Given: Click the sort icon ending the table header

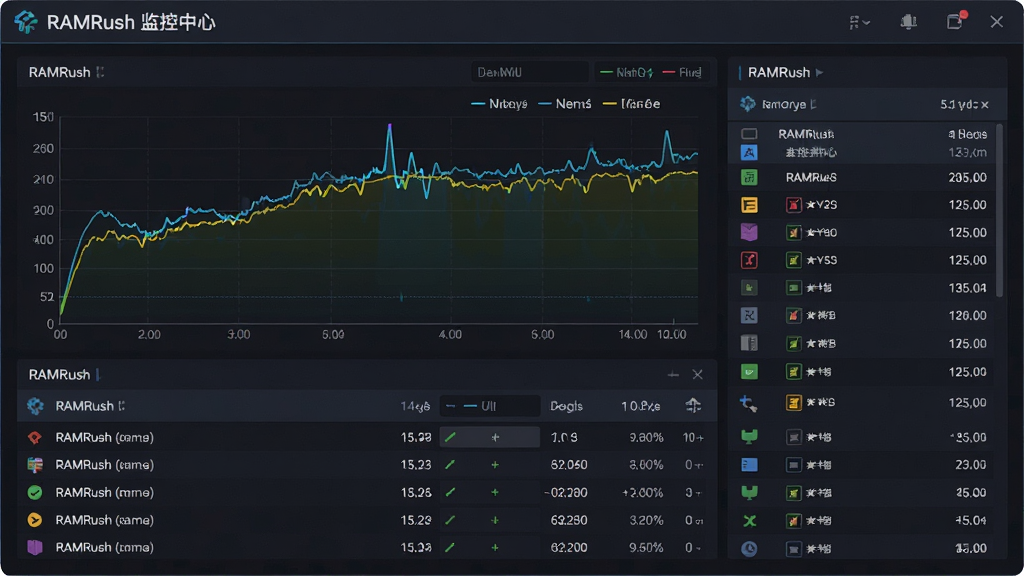Looking at the screenshot, I should (693, 406).
